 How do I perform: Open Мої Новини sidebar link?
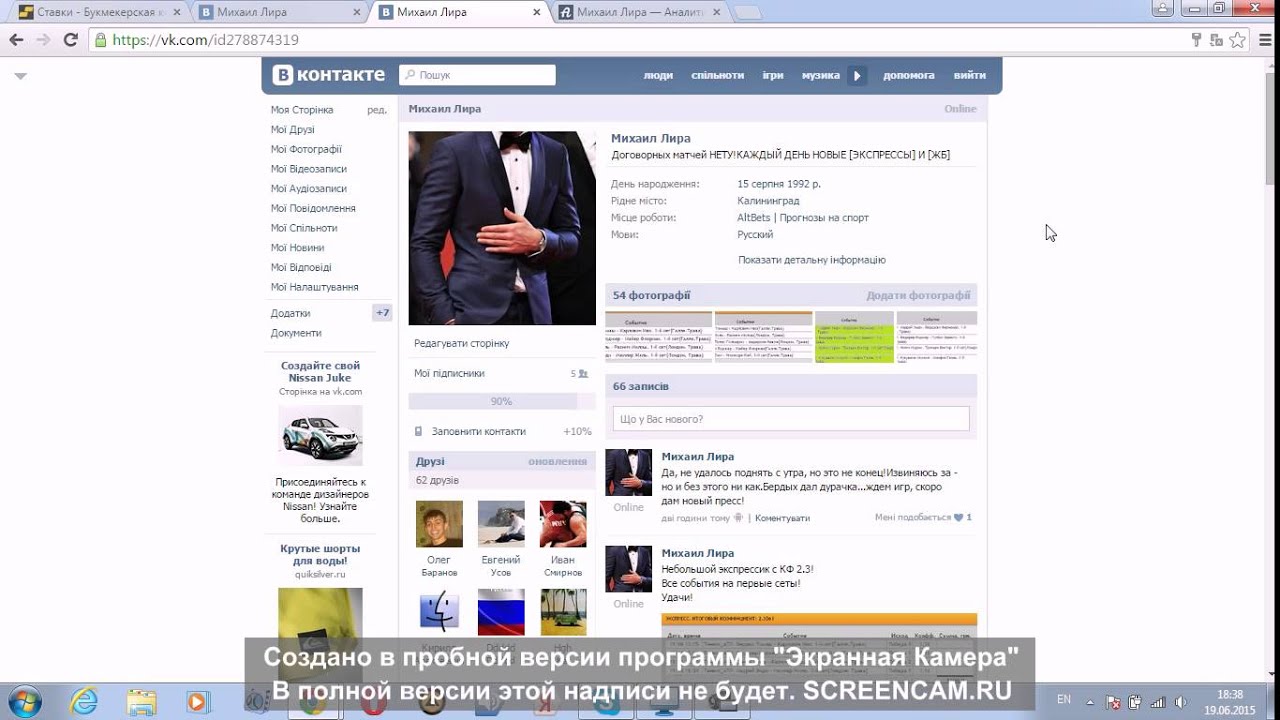[297, 248]
